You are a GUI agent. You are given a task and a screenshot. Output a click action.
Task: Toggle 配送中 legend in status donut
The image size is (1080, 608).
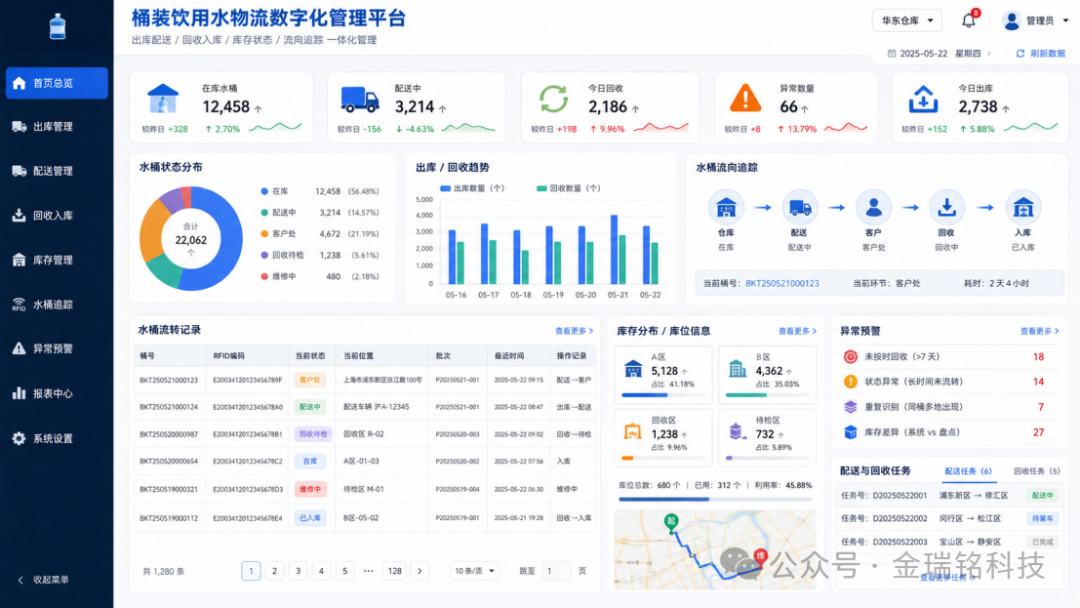(279, 212)
